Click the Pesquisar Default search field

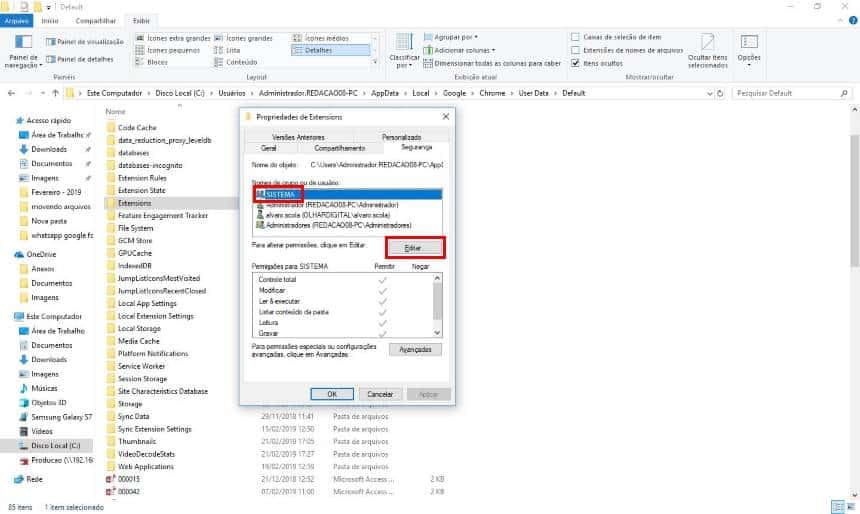pos(787,94)
